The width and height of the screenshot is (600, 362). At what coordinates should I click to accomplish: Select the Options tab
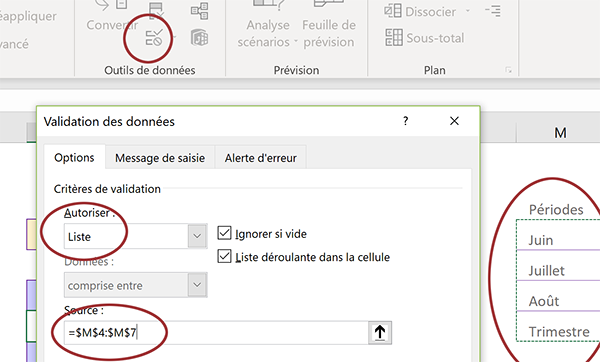pyautogui.click(x=74, y=157)
